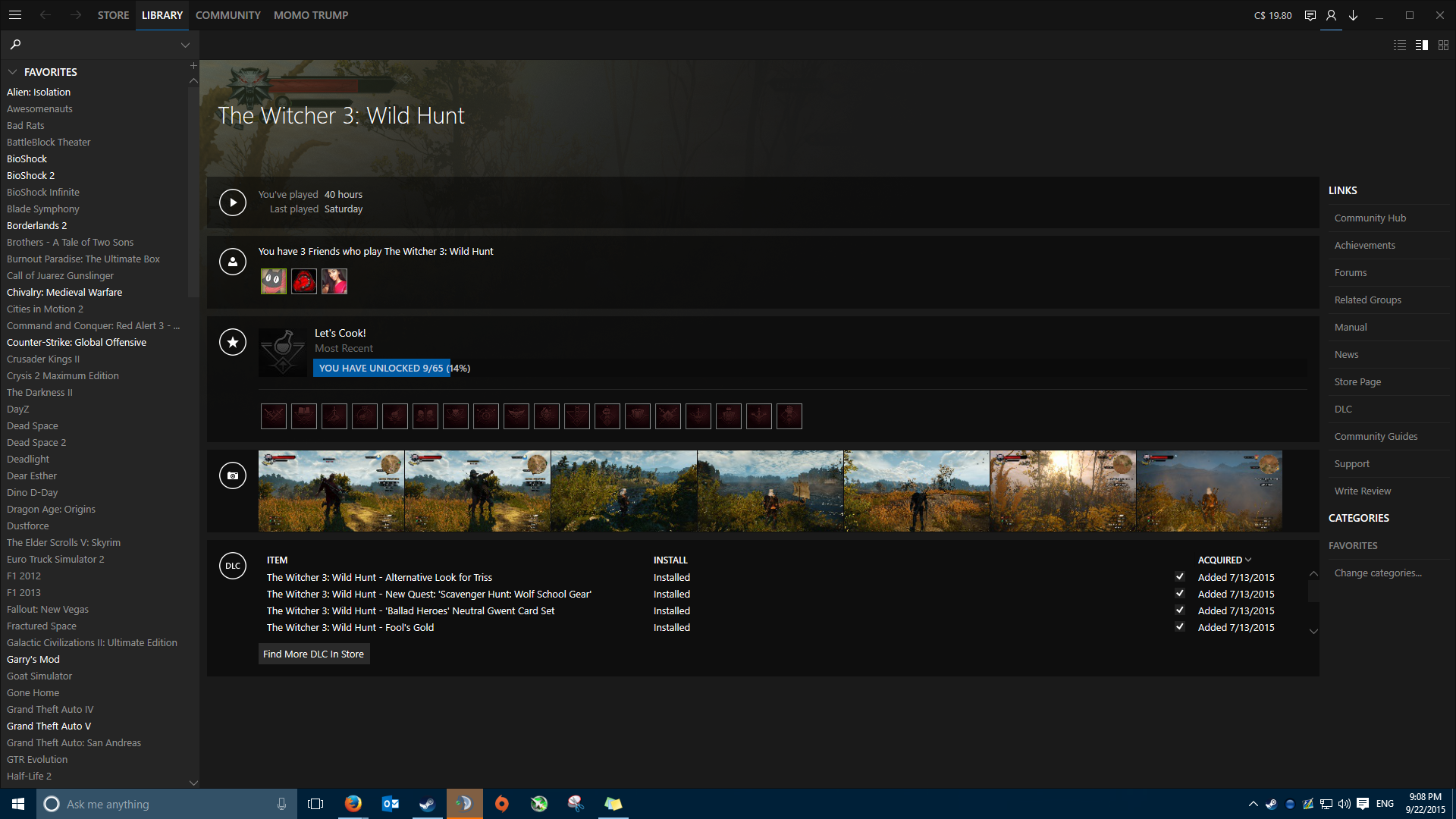Click the DLC list scroll-up arrow
1456x819 pixels.
tap(1313, 574)
